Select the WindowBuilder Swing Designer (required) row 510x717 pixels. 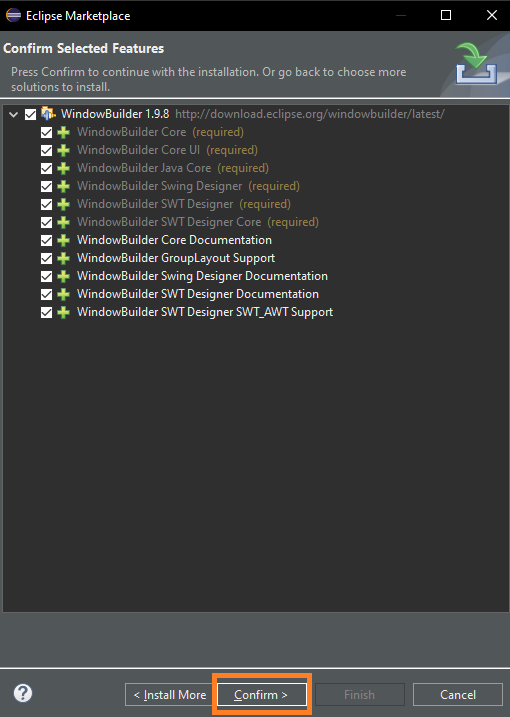(x=188, y=186)
